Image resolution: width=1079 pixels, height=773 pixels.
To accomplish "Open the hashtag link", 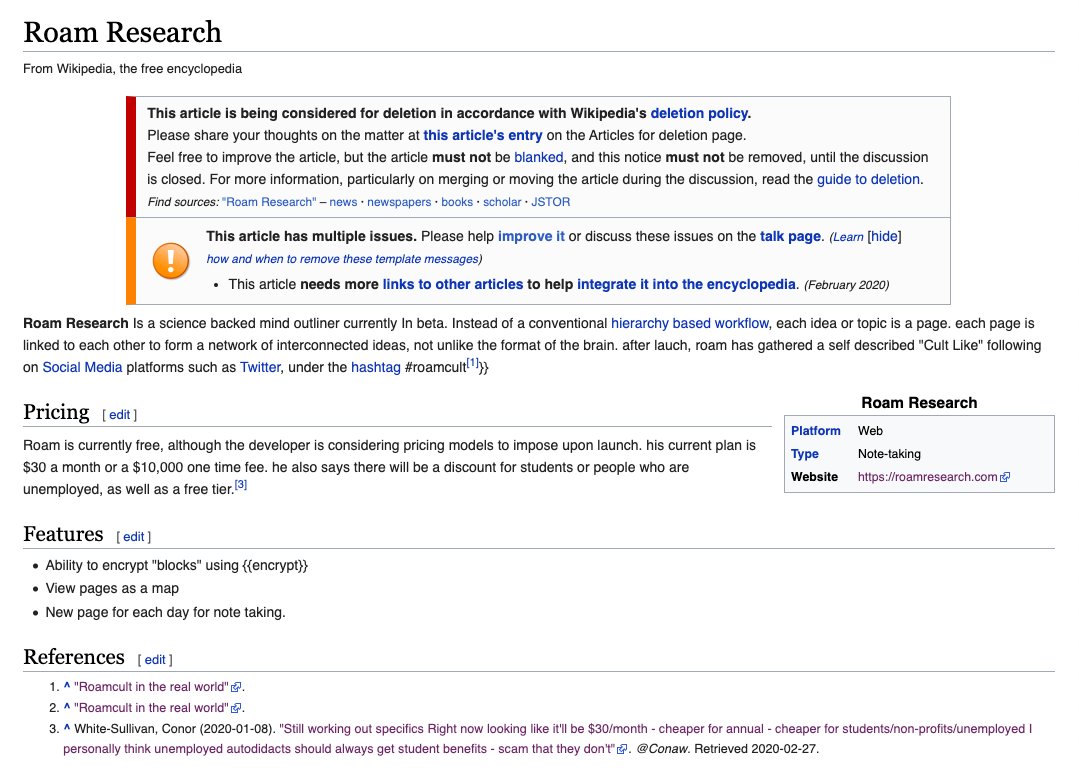I will coord(376,368).
